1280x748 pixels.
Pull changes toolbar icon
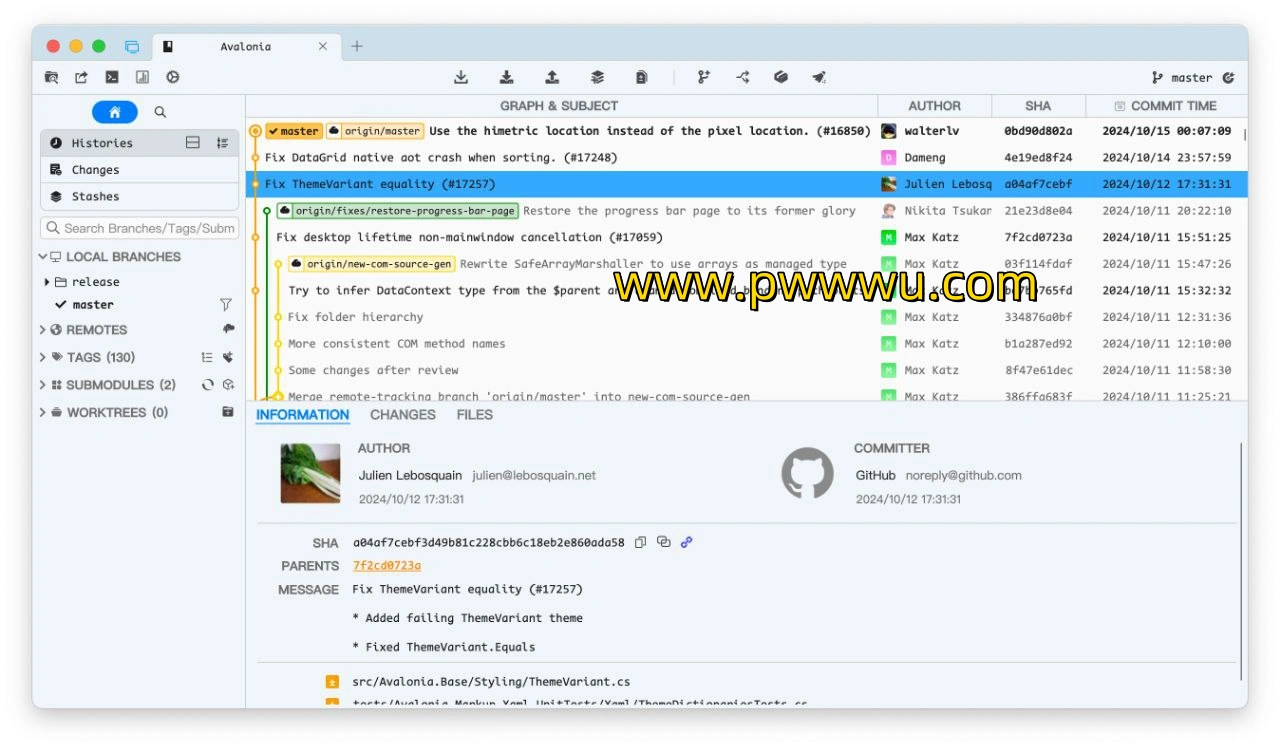507,77
